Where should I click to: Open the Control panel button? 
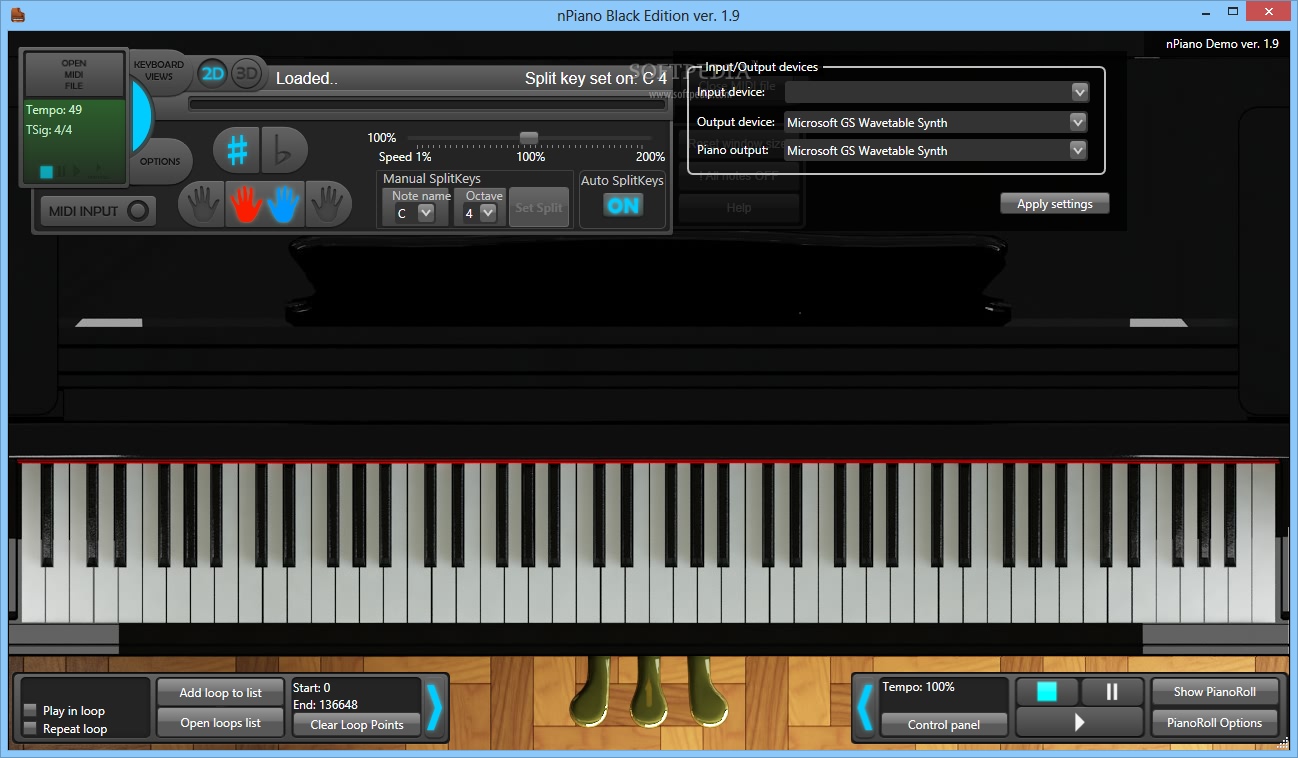click(x=944, y=725)
